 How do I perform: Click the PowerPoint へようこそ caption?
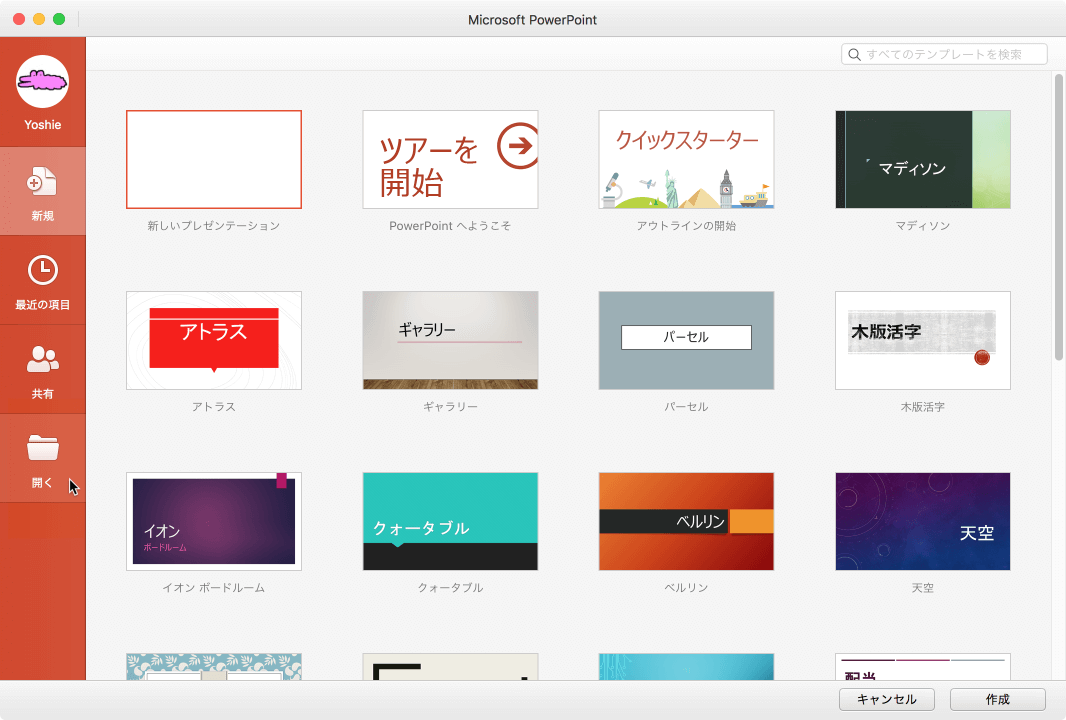450,226
